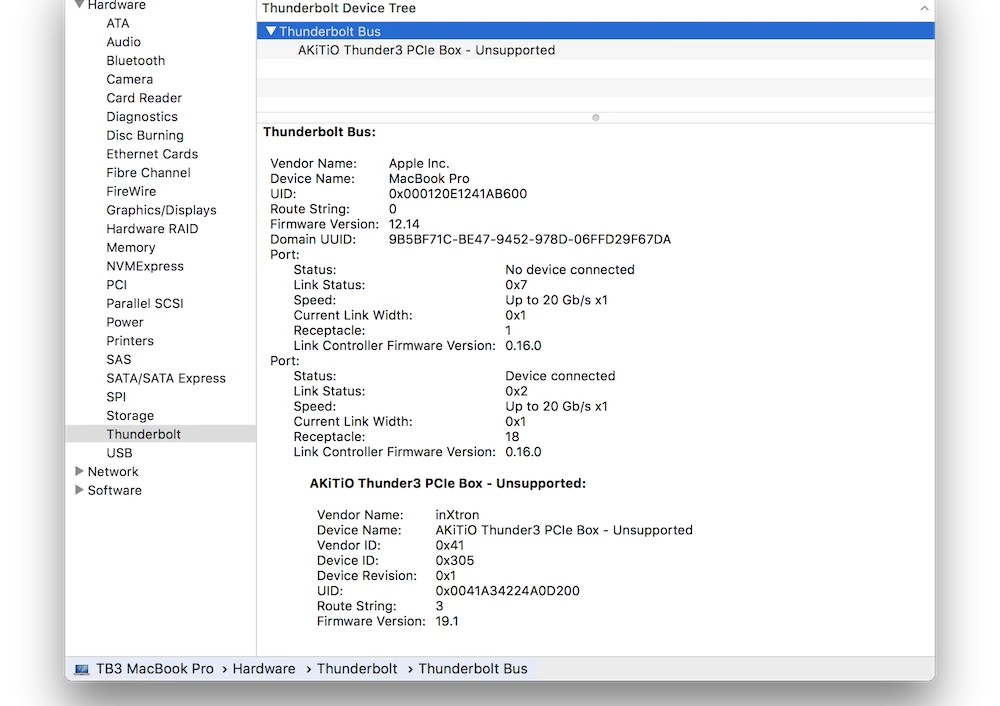This screenshot has height=706, width=1000.
Task: Click Thunderbolt in the path bar
Action: point(357,669)
